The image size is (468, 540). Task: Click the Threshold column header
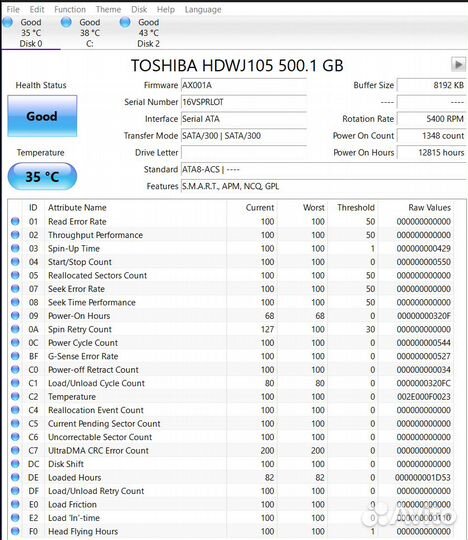356,208
